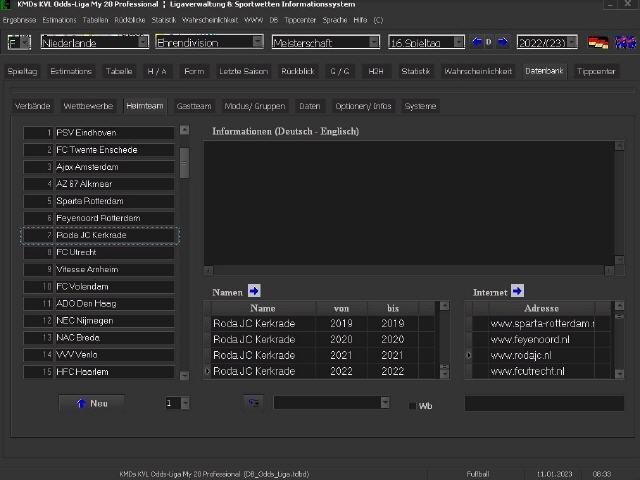Click up arrow of Internet table scrollbar
640x480 pixels.
[x=619, y=305]
